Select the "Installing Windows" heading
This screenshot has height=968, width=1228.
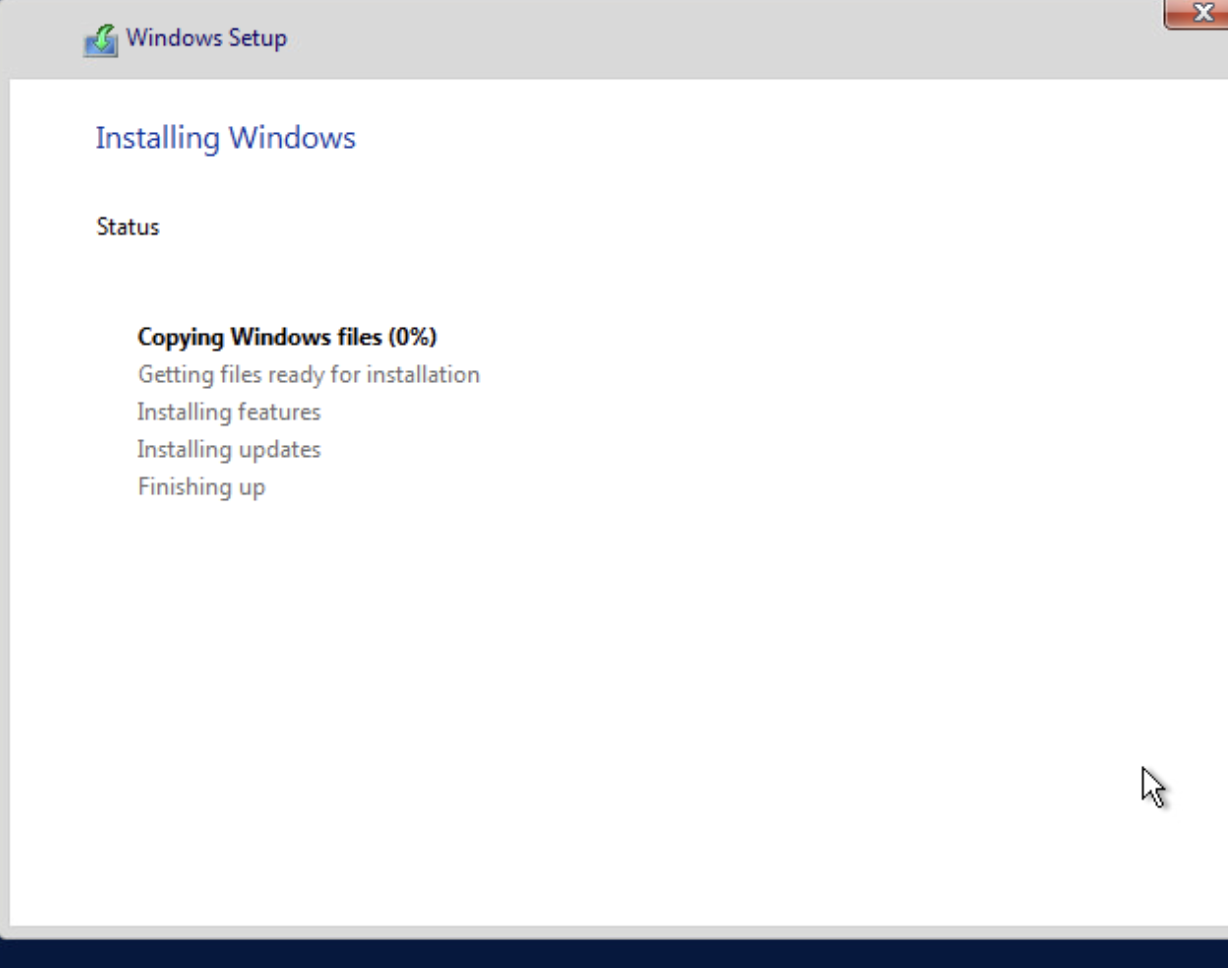coord(225,138)
